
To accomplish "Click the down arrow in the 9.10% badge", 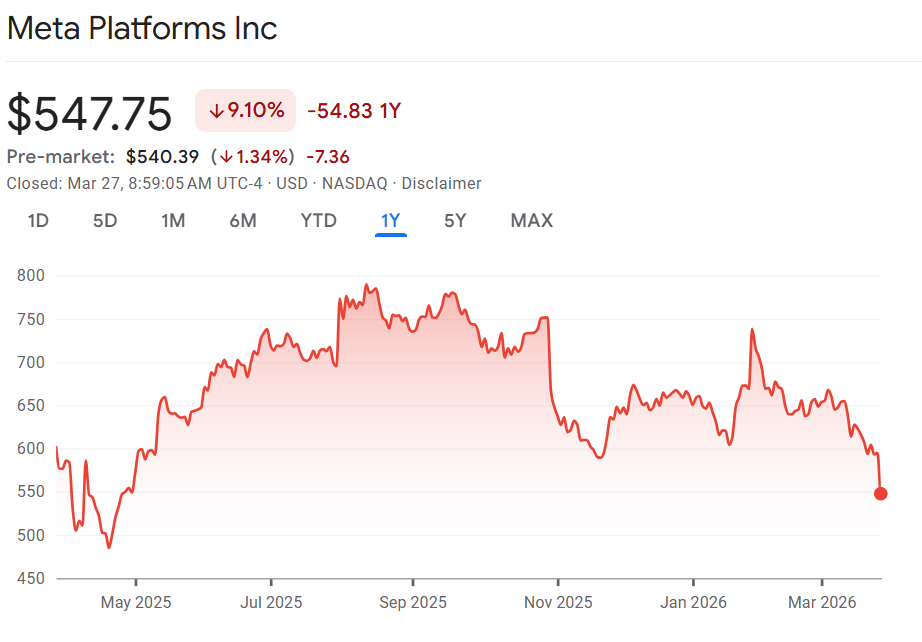I will point(216,111).
